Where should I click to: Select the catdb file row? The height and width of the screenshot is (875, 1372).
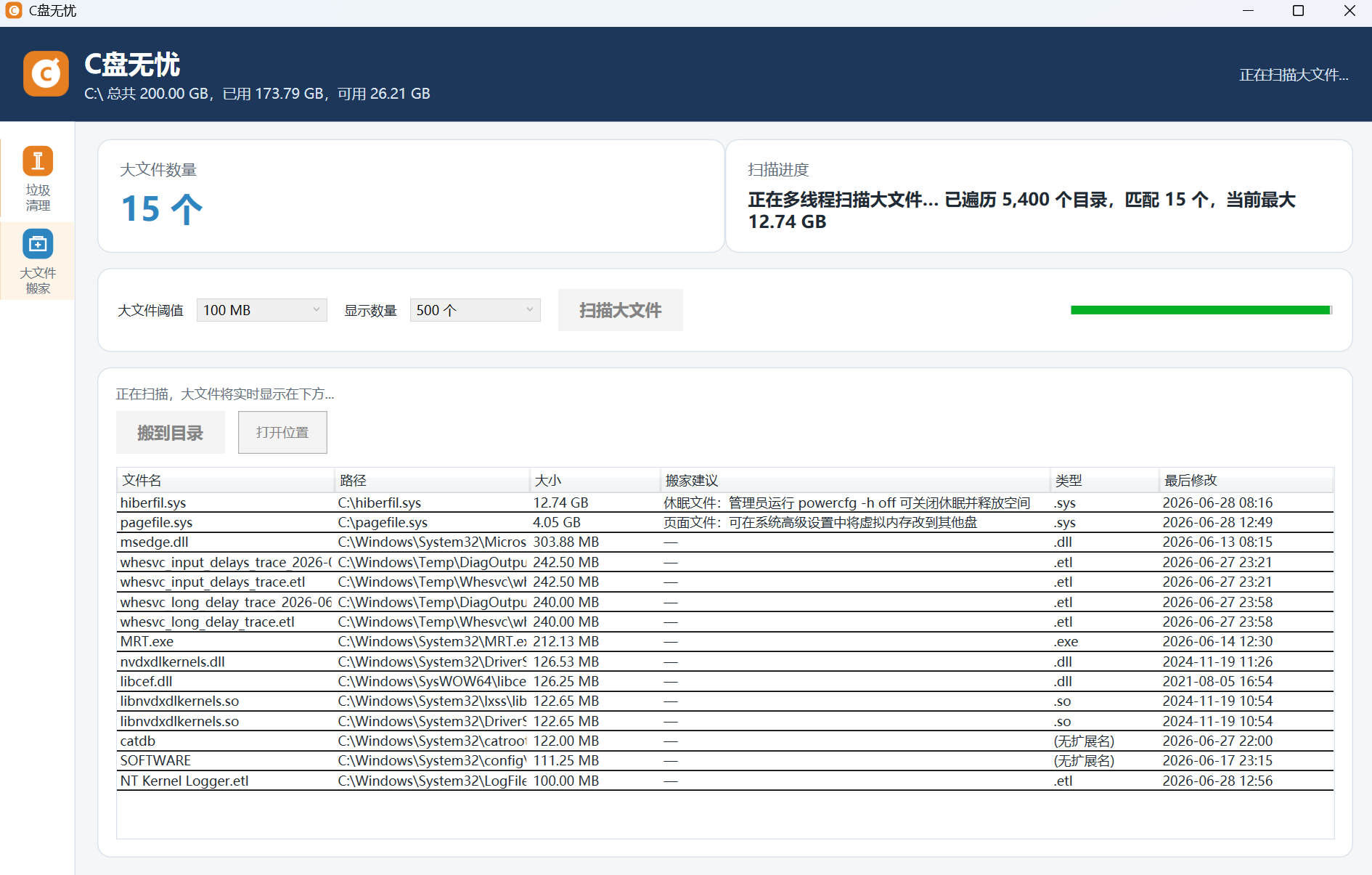[x=725, y=741]
